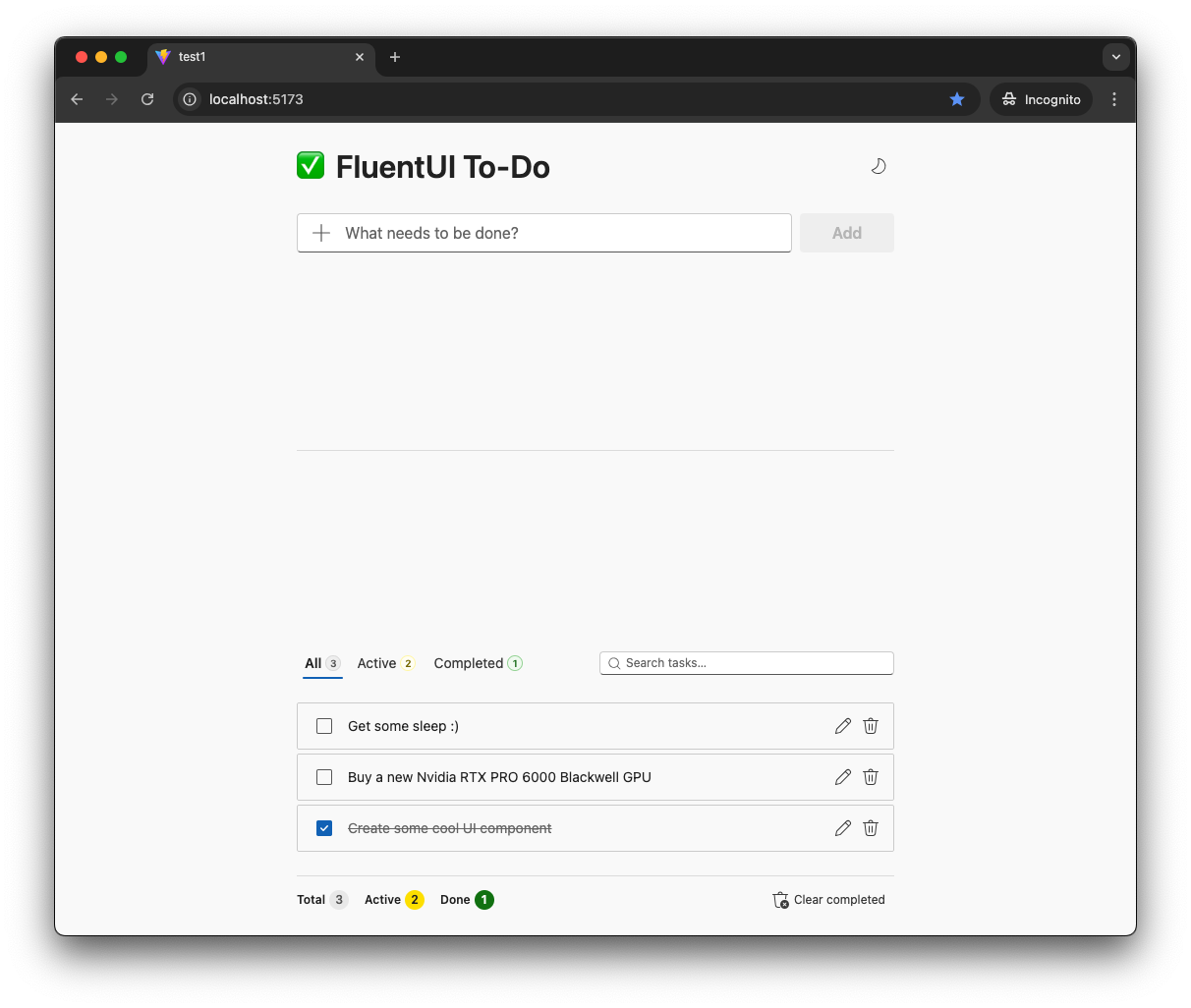Image resolution: width=1191 pixels, height=1008 pixels.
Task: Click the yellow Active count badge in footer
Action: pos(415,900)
